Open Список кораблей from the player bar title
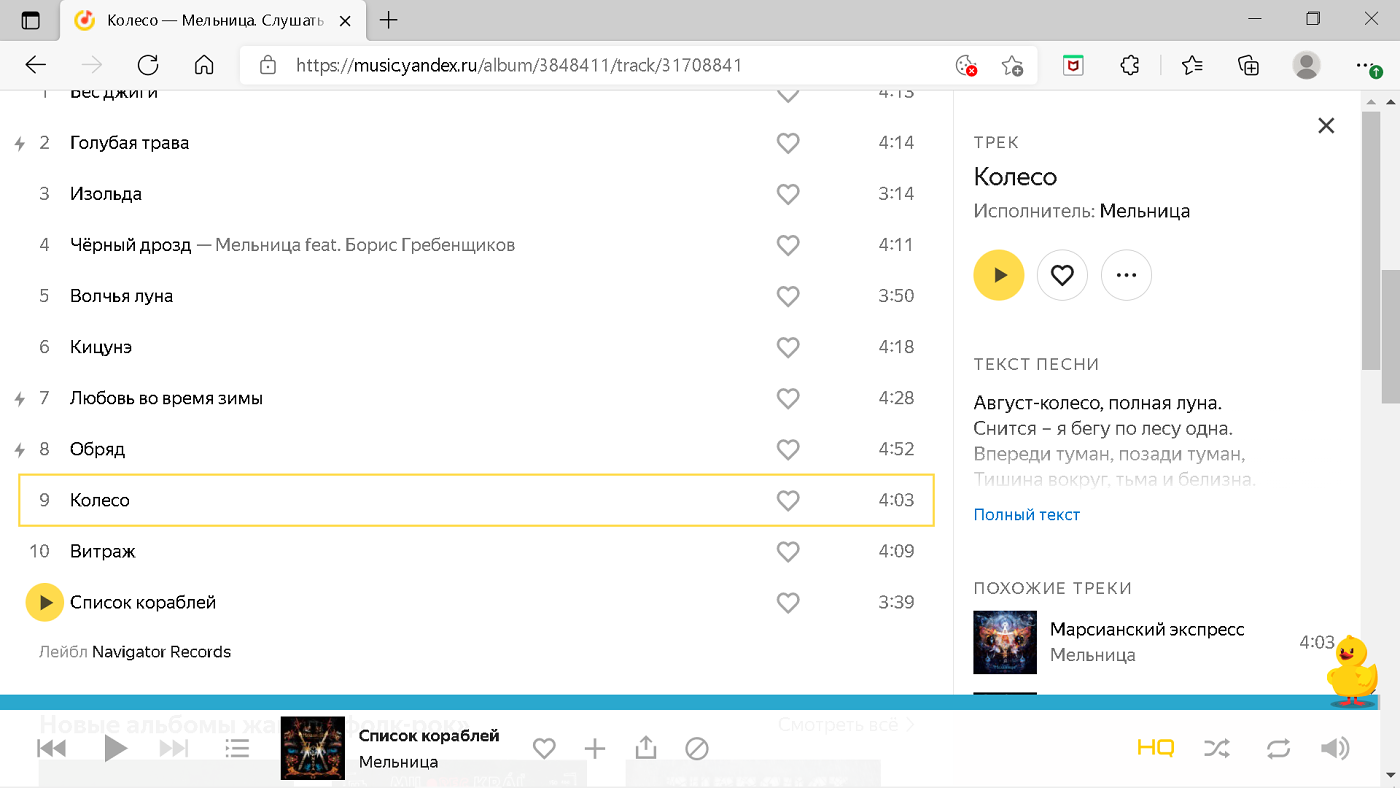Viewport: 1400px width, 788px height. click(429, 736)
